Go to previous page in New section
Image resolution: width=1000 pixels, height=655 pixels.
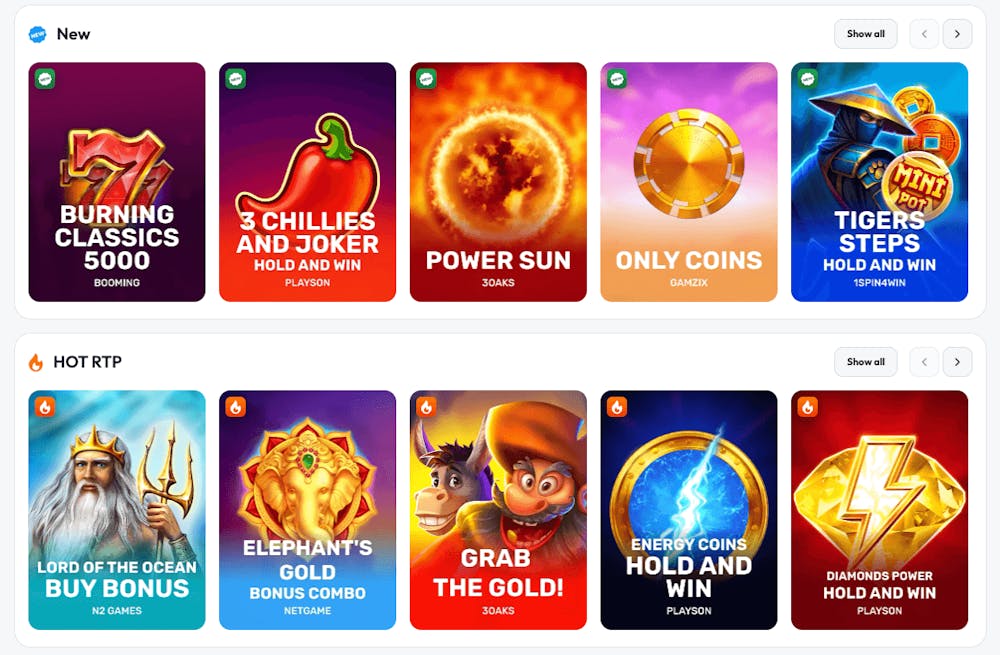click(924, 34)
